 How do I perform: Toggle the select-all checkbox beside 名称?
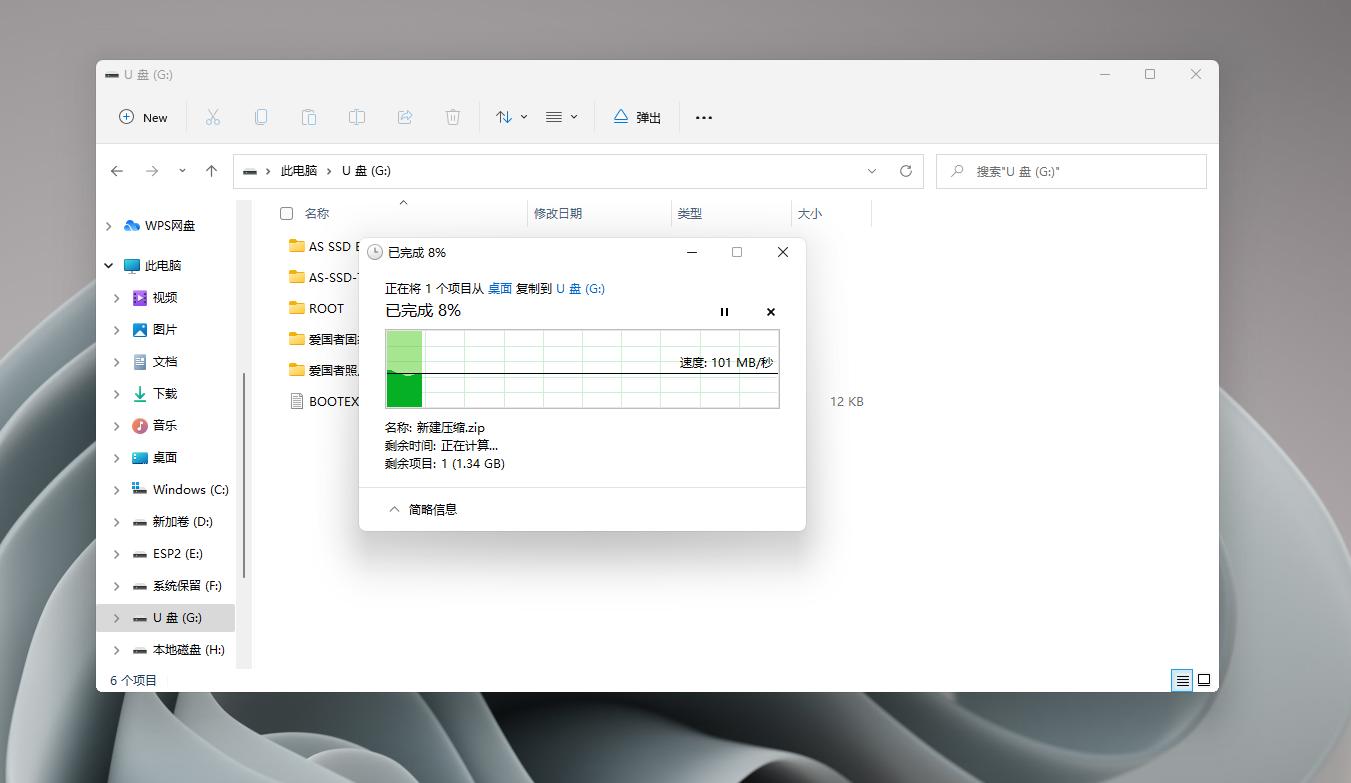click(286, 213)
